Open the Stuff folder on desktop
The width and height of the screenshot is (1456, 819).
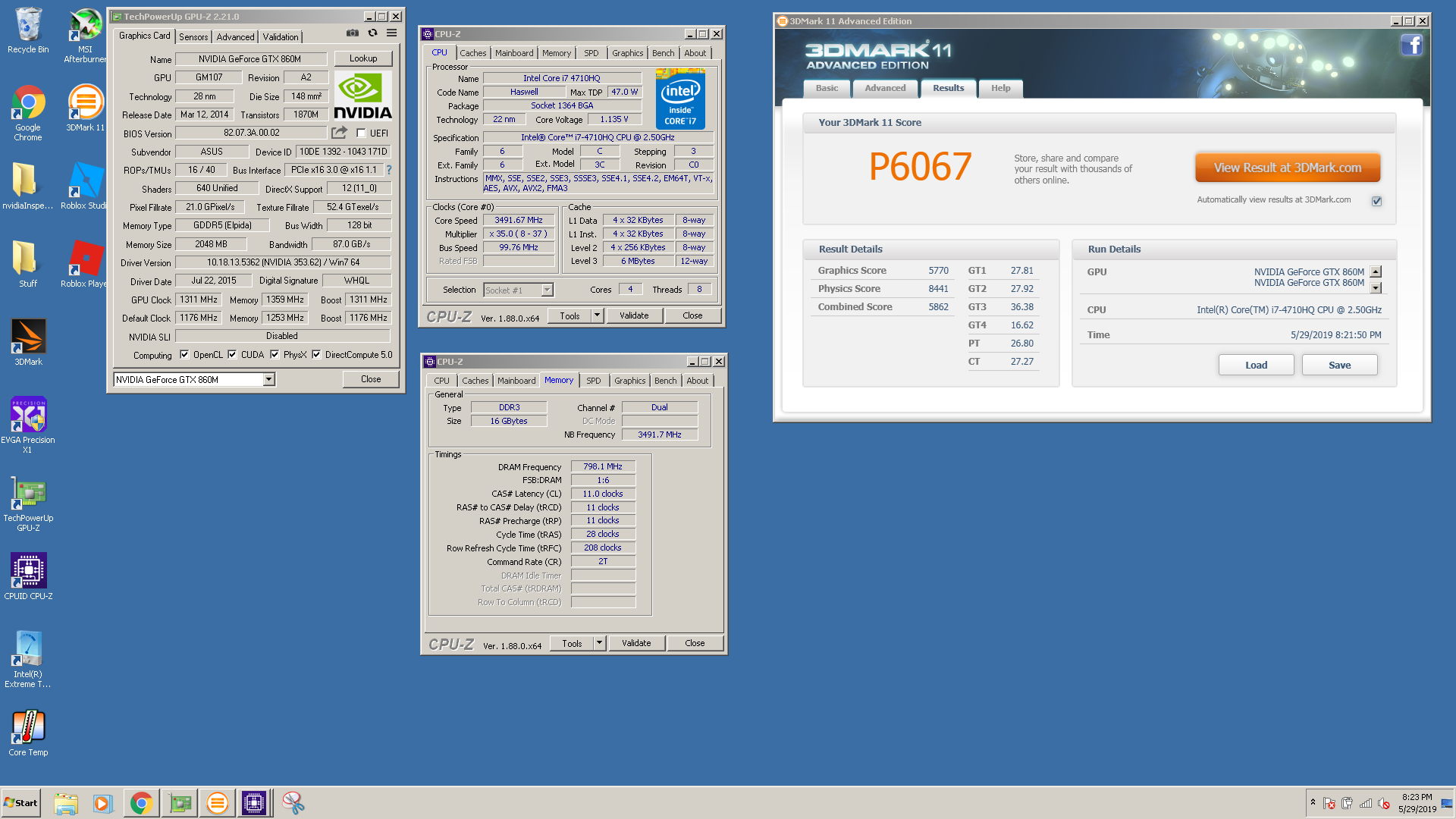pyautogui.click(x=28, y=264)
